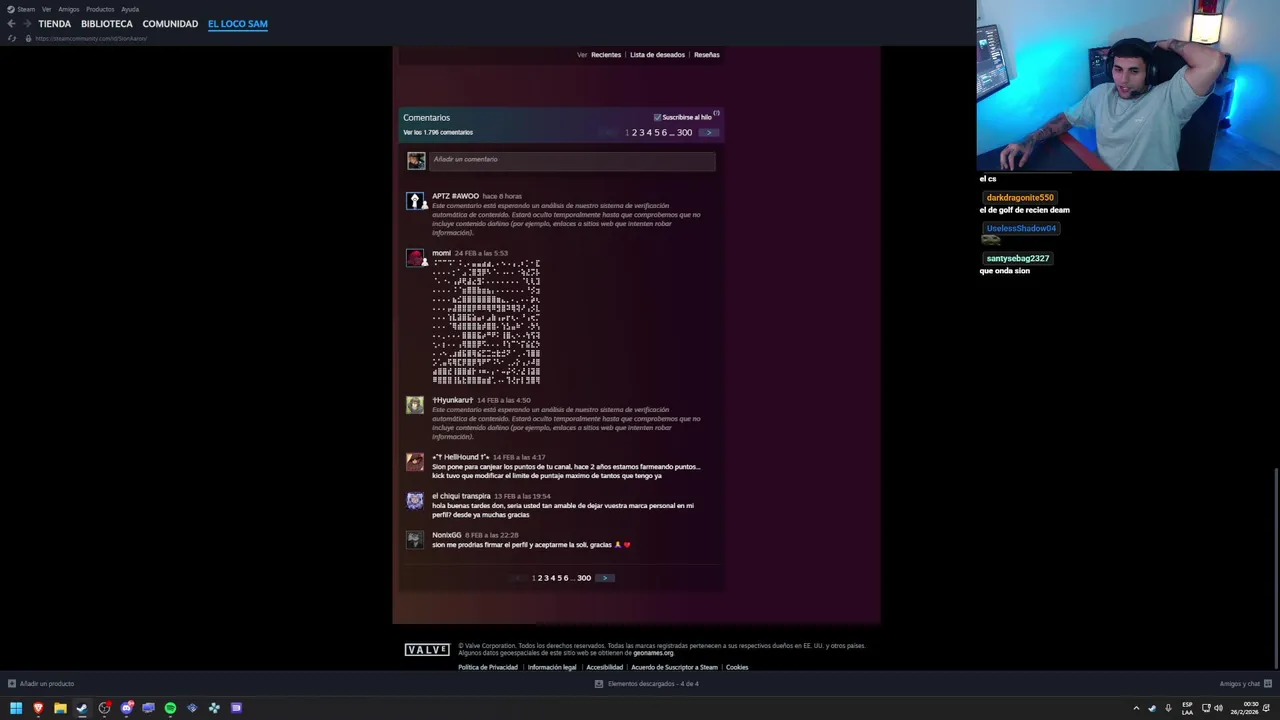The height and width of the screenshot is (720, 1280).
Task: Open el chiqui transpira's avatar
Action: point(415,501)
